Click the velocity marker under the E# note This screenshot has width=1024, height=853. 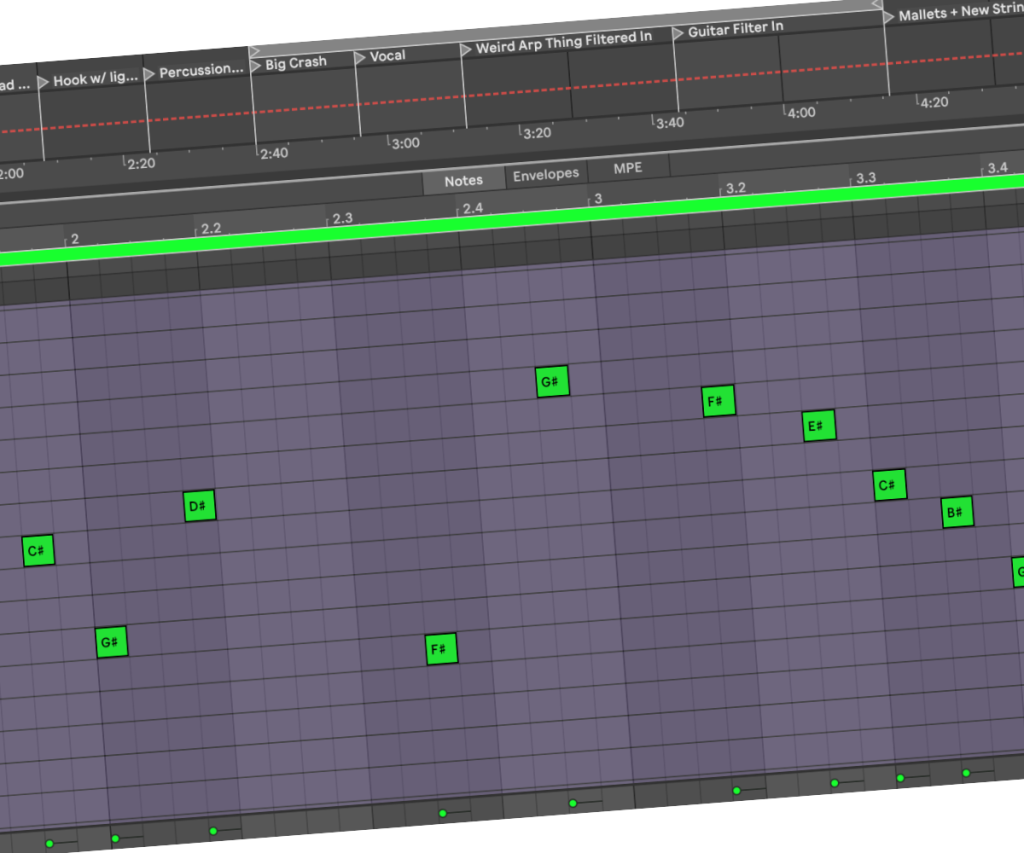833,783
